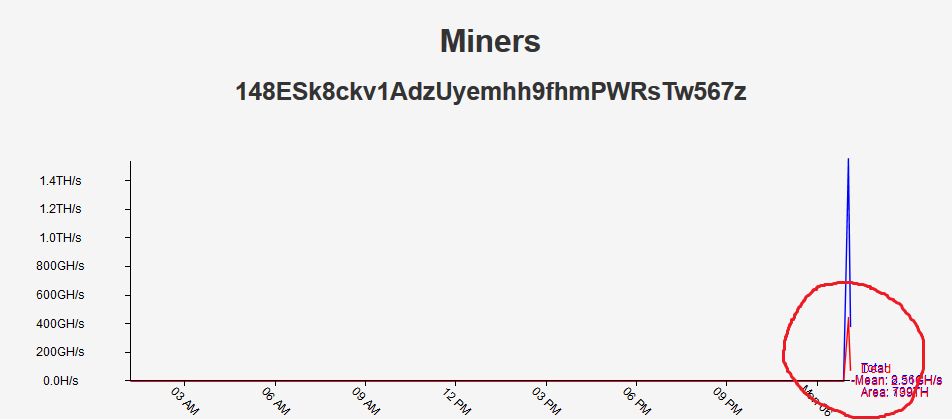The height and width of the screenshot is (419, 952).
Task: Click the 1.0TH/s y-axis label
Action: coord(61,237)
